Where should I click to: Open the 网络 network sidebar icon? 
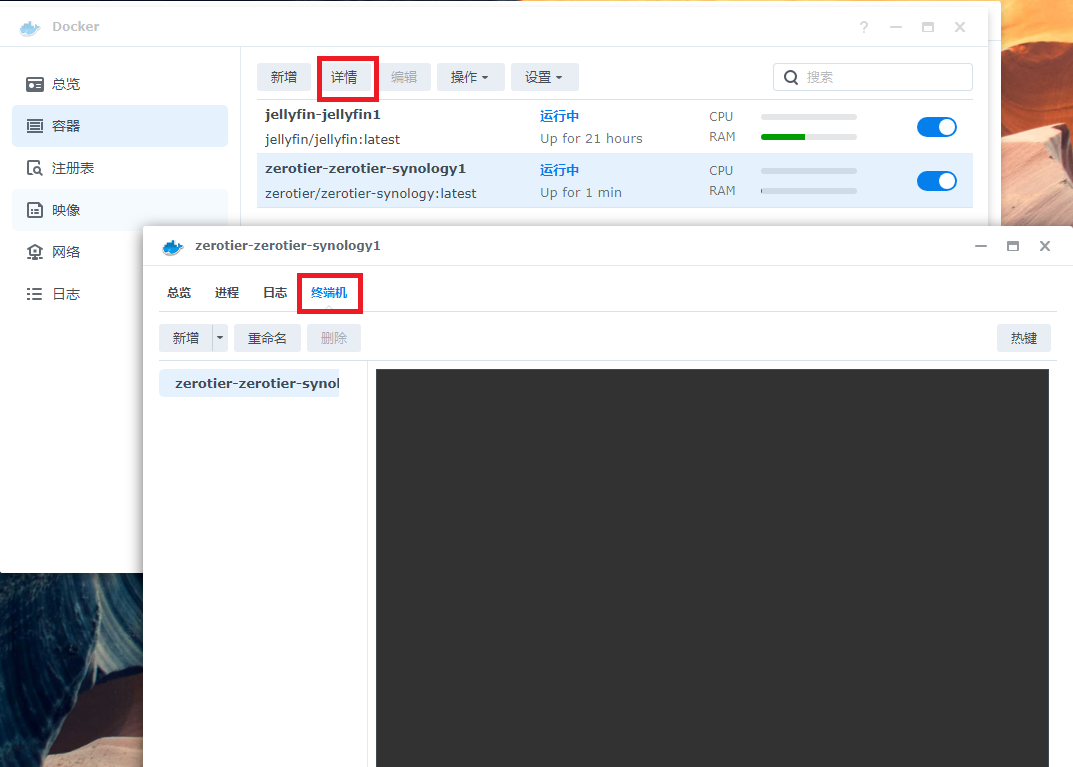(x=35, y=252)
